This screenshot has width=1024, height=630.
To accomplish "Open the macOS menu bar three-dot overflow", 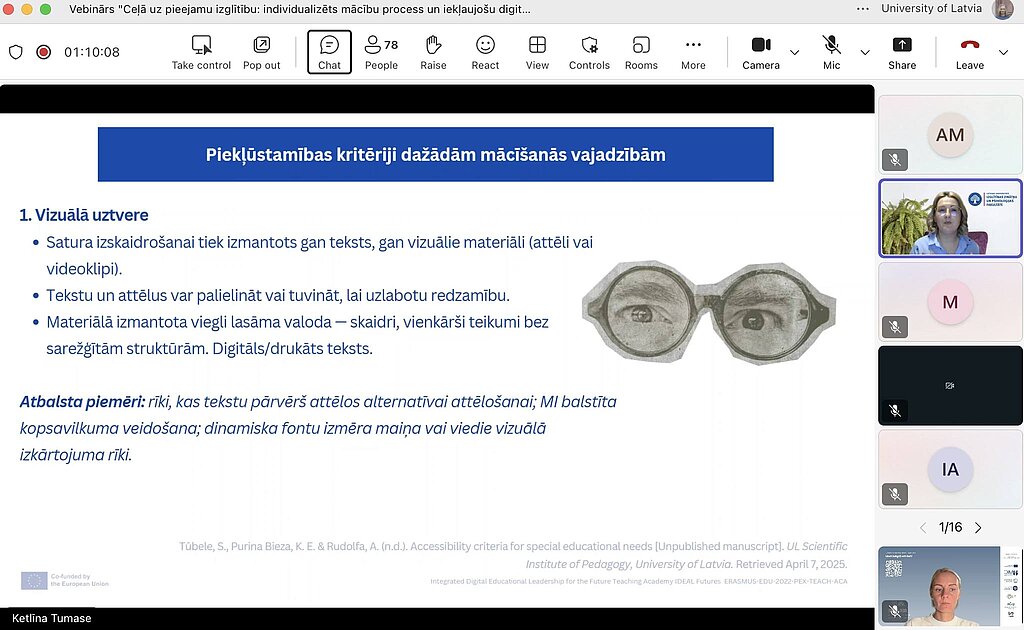I will [861, 9].
